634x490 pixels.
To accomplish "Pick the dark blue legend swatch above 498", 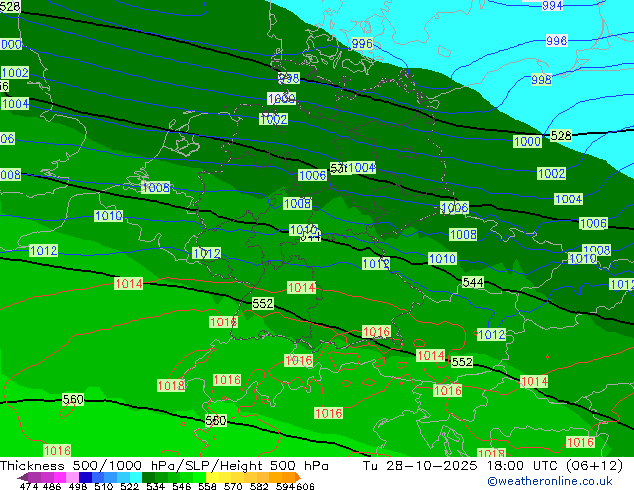I will click(x=85, y=477).
